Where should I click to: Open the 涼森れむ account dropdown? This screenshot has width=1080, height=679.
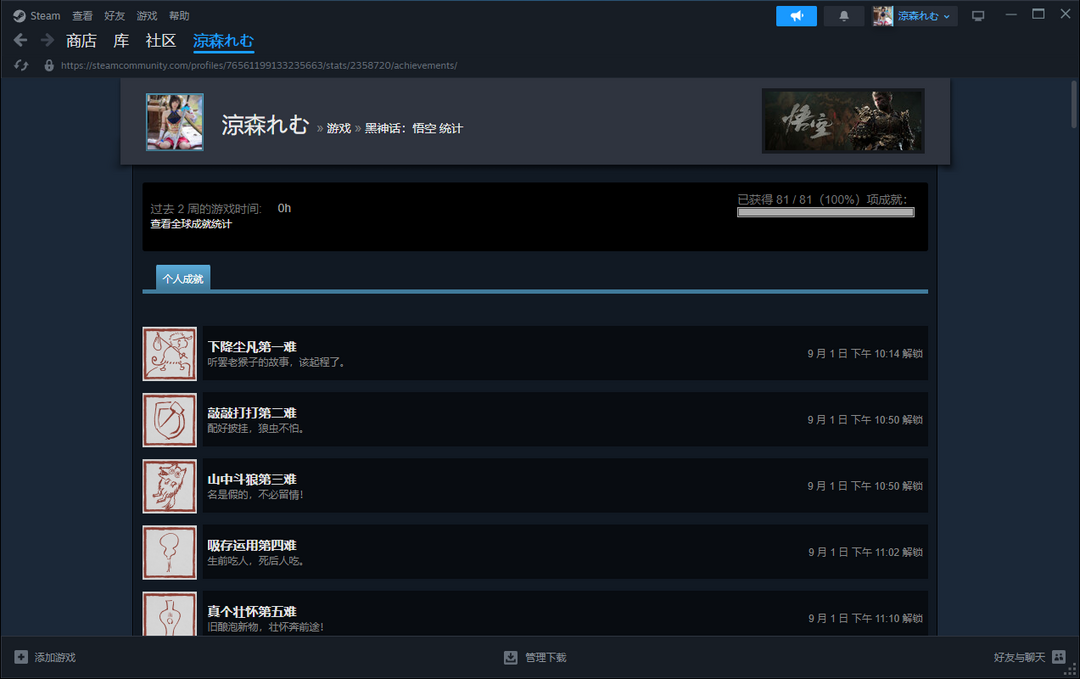(x=924, y=16)
